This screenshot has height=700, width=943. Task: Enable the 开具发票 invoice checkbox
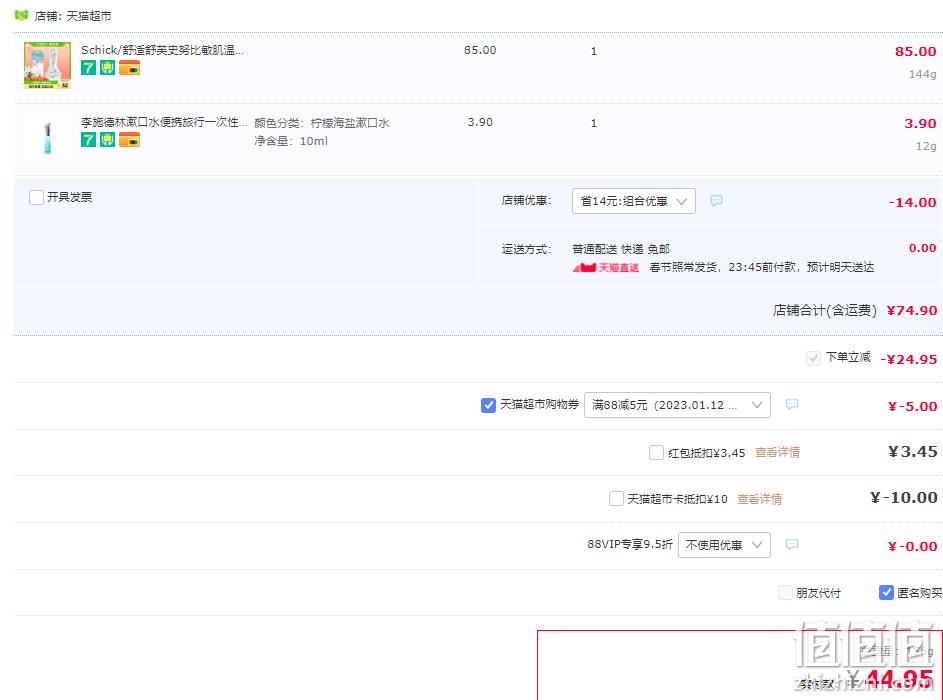click(37, 197)
